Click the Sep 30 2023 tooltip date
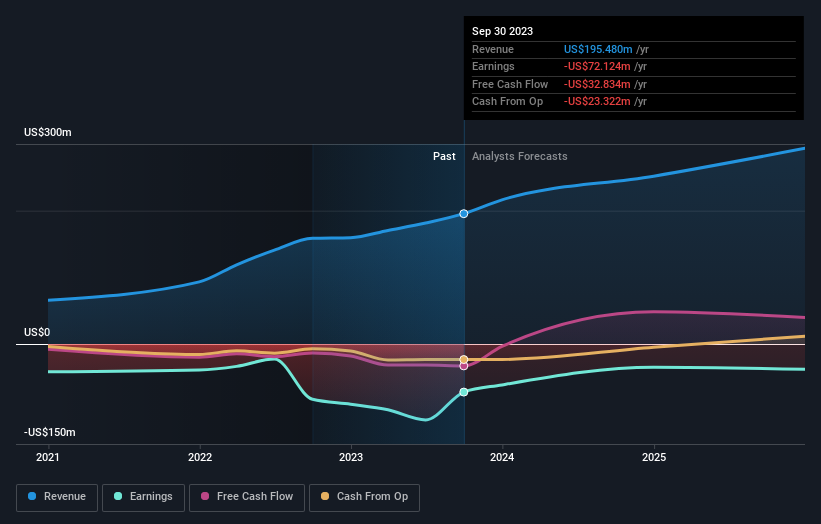Image resolution: width=821 pixels, height=524 pixels. coord(502,31)
